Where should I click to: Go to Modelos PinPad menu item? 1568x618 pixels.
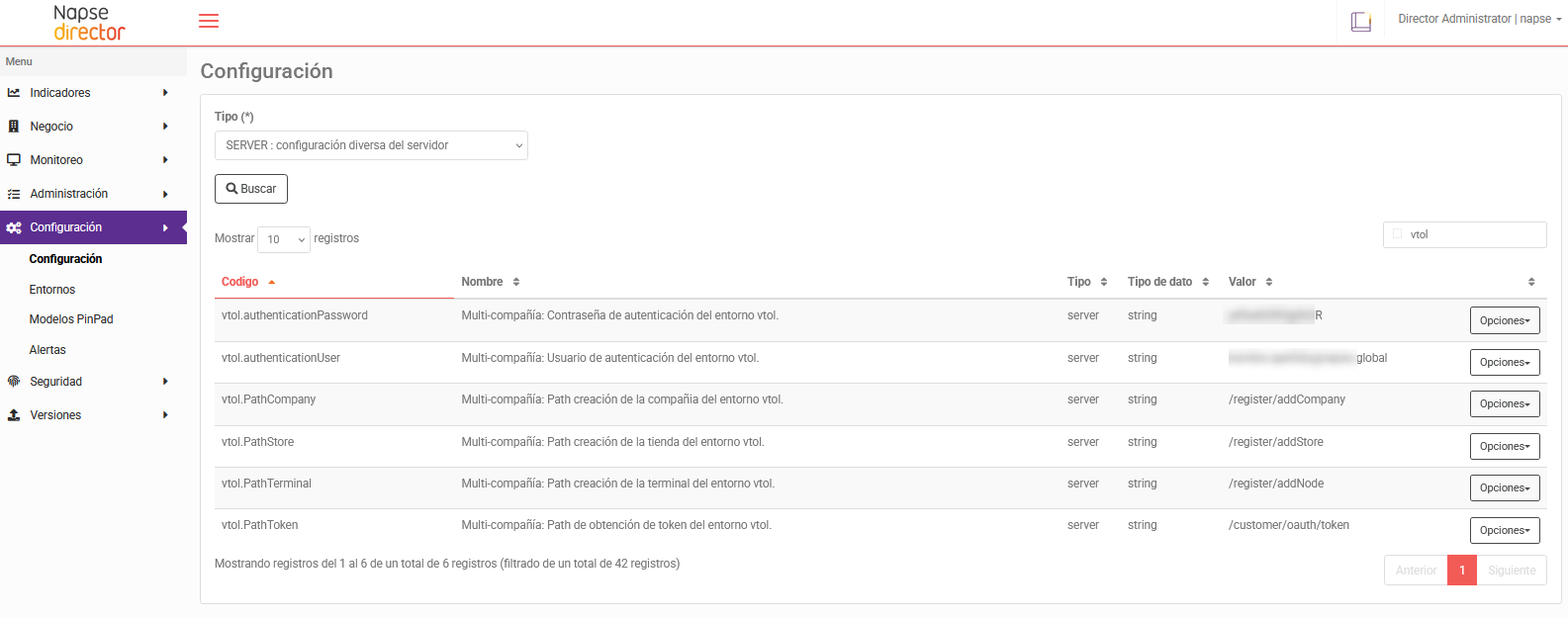click(71, 319)
